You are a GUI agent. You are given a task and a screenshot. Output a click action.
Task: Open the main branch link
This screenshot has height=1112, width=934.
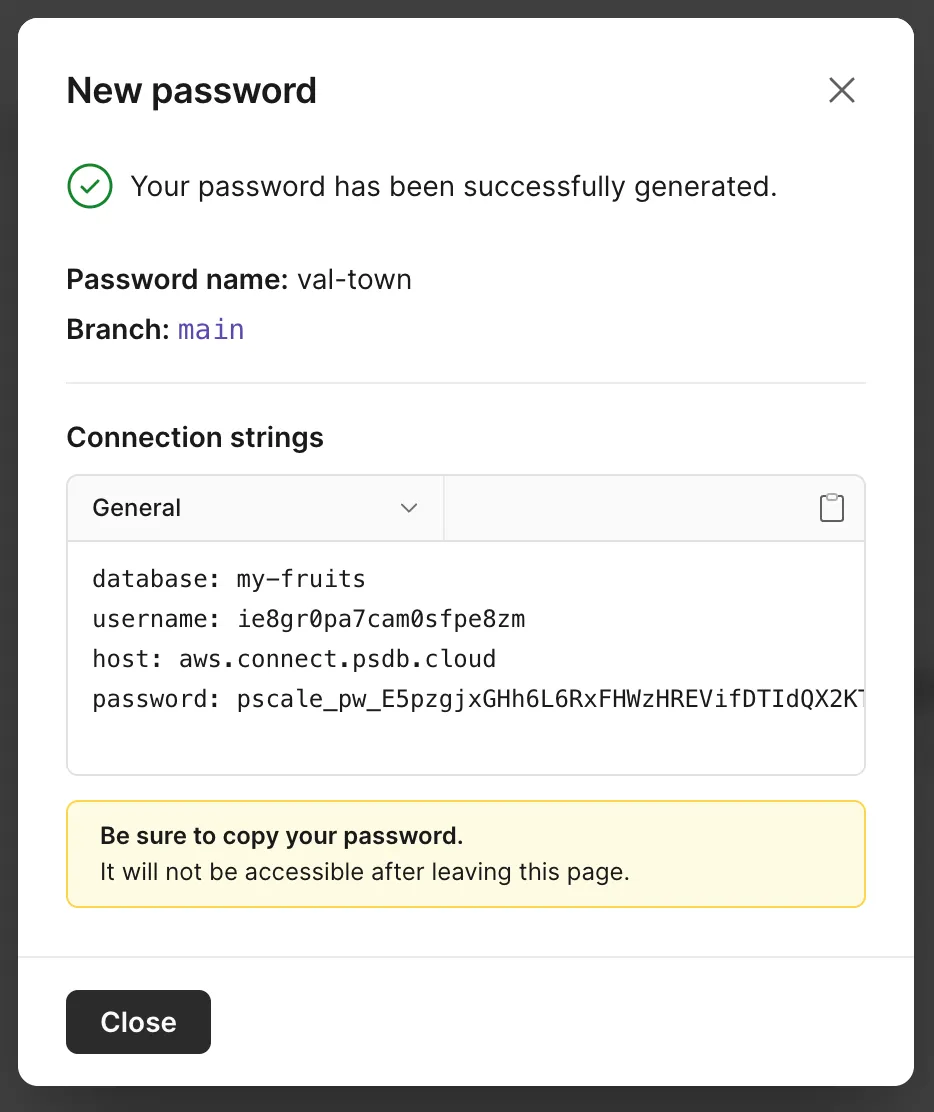point(210,329)
